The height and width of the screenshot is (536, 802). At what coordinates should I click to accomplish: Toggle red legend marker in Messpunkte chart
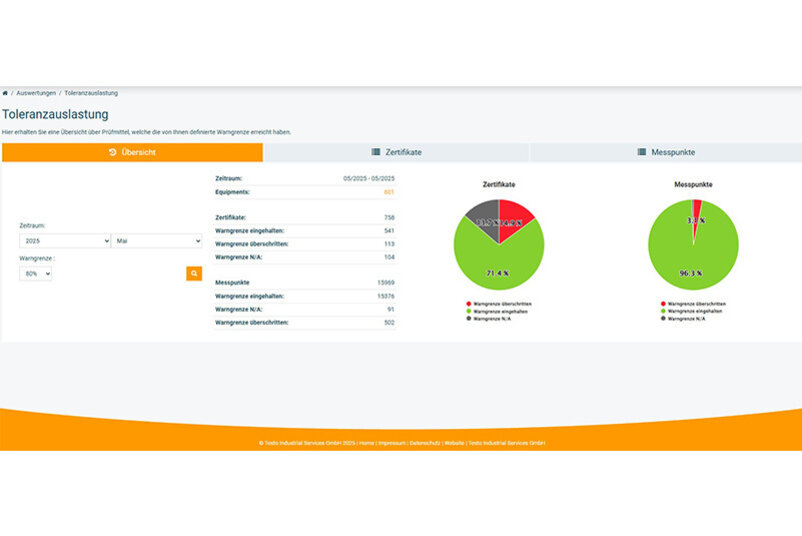tap(662, 303)
